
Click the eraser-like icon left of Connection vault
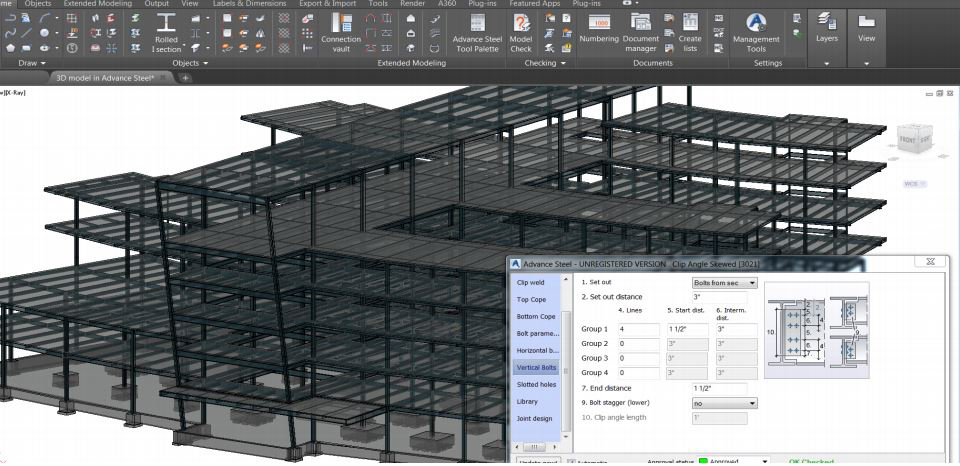[x=308, y=18]
